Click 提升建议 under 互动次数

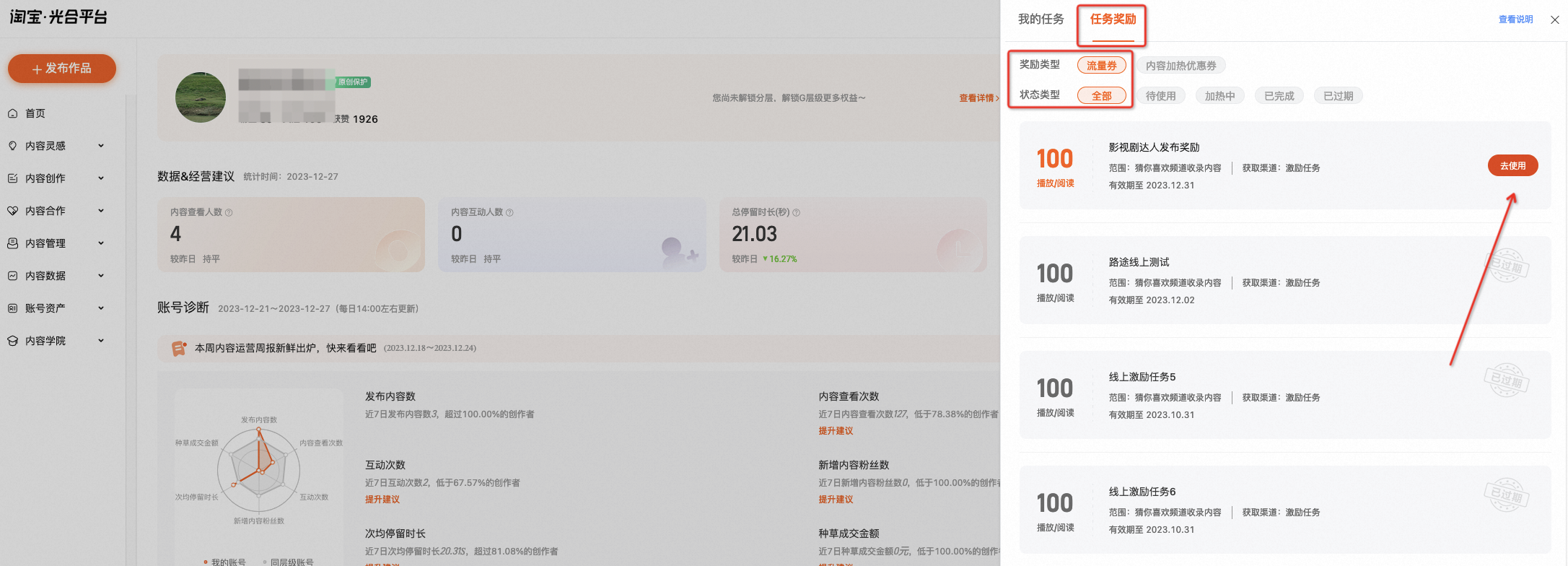pos(382,500)
